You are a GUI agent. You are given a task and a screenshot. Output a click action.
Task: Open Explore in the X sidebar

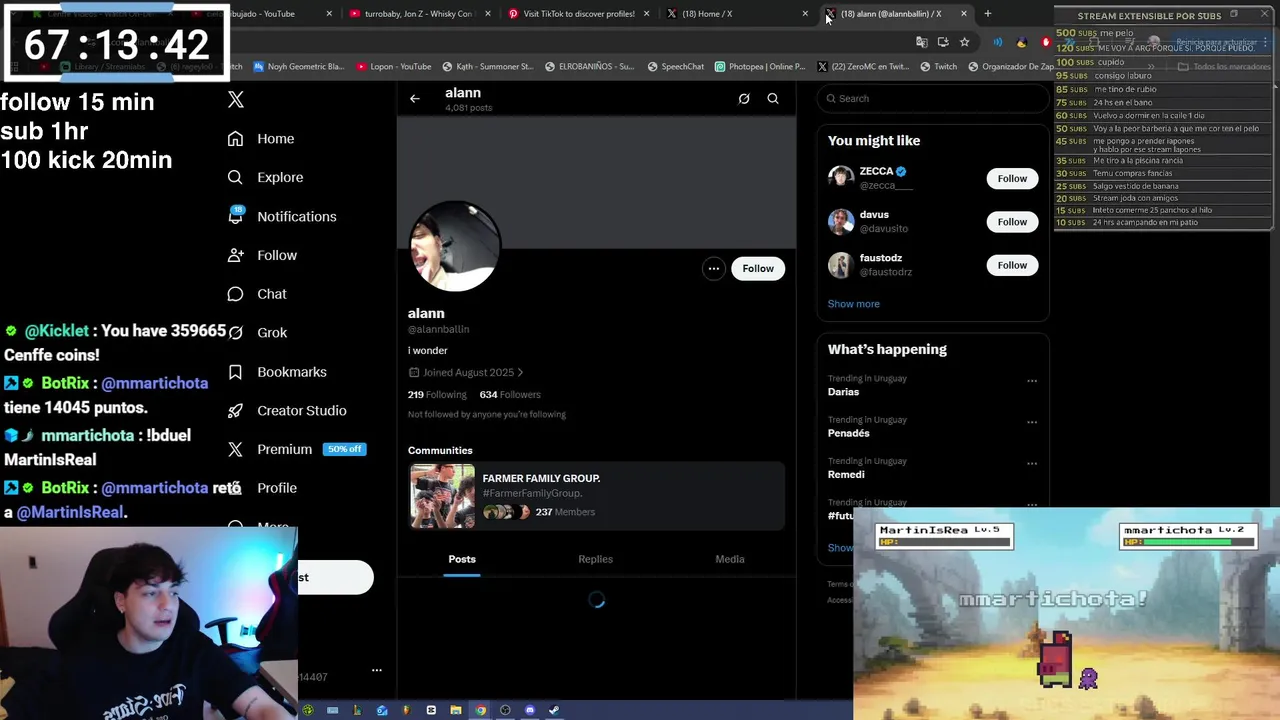(x=265, y=177)
